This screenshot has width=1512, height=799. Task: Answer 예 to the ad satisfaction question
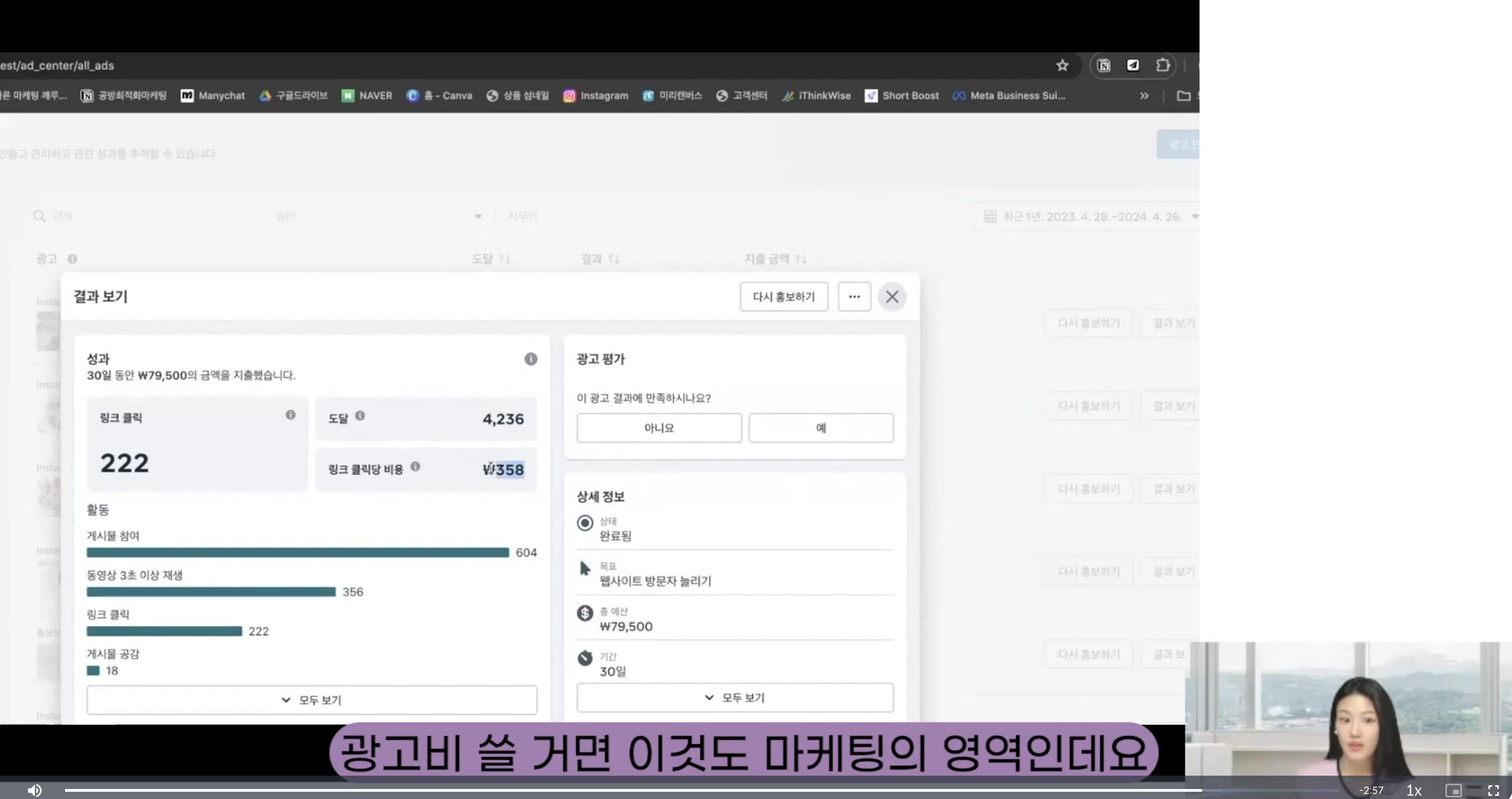(821, 428)
